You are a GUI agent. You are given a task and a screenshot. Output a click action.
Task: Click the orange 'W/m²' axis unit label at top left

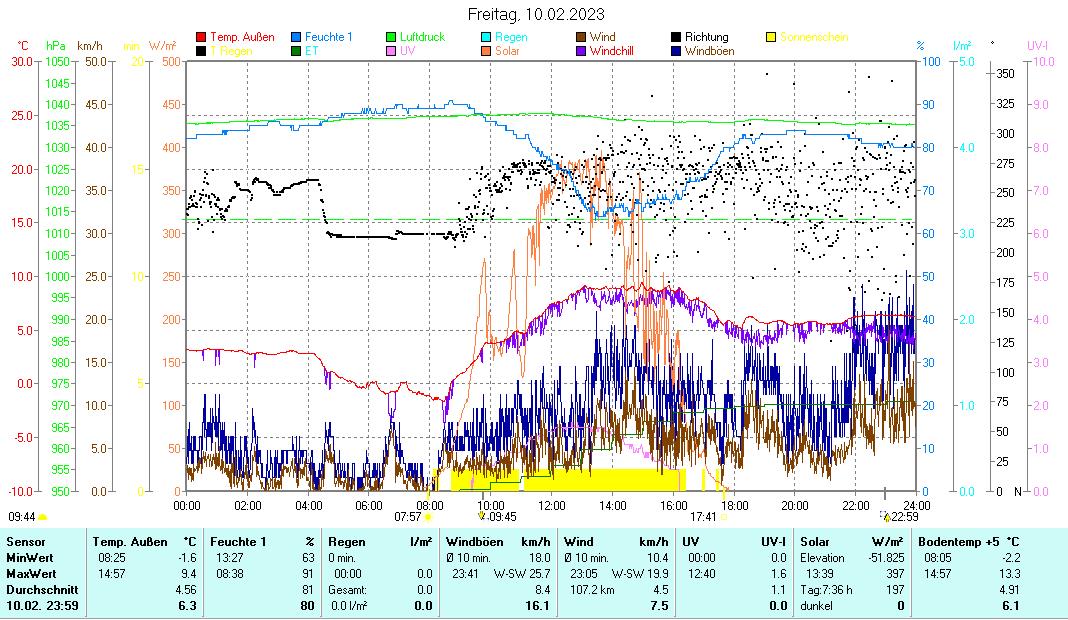click(x=163, y=46)
